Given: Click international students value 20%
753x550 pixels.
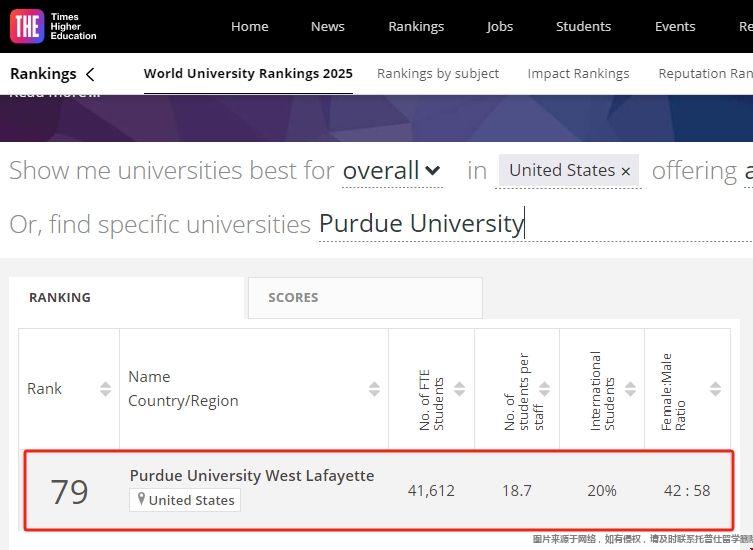Looking at the screenshot, I should (x=602, y=490).
